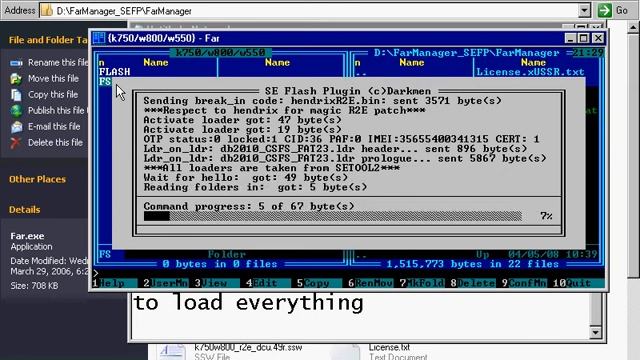Click the Rename this file icon
The image size is (640, 360).
point(16,63)
